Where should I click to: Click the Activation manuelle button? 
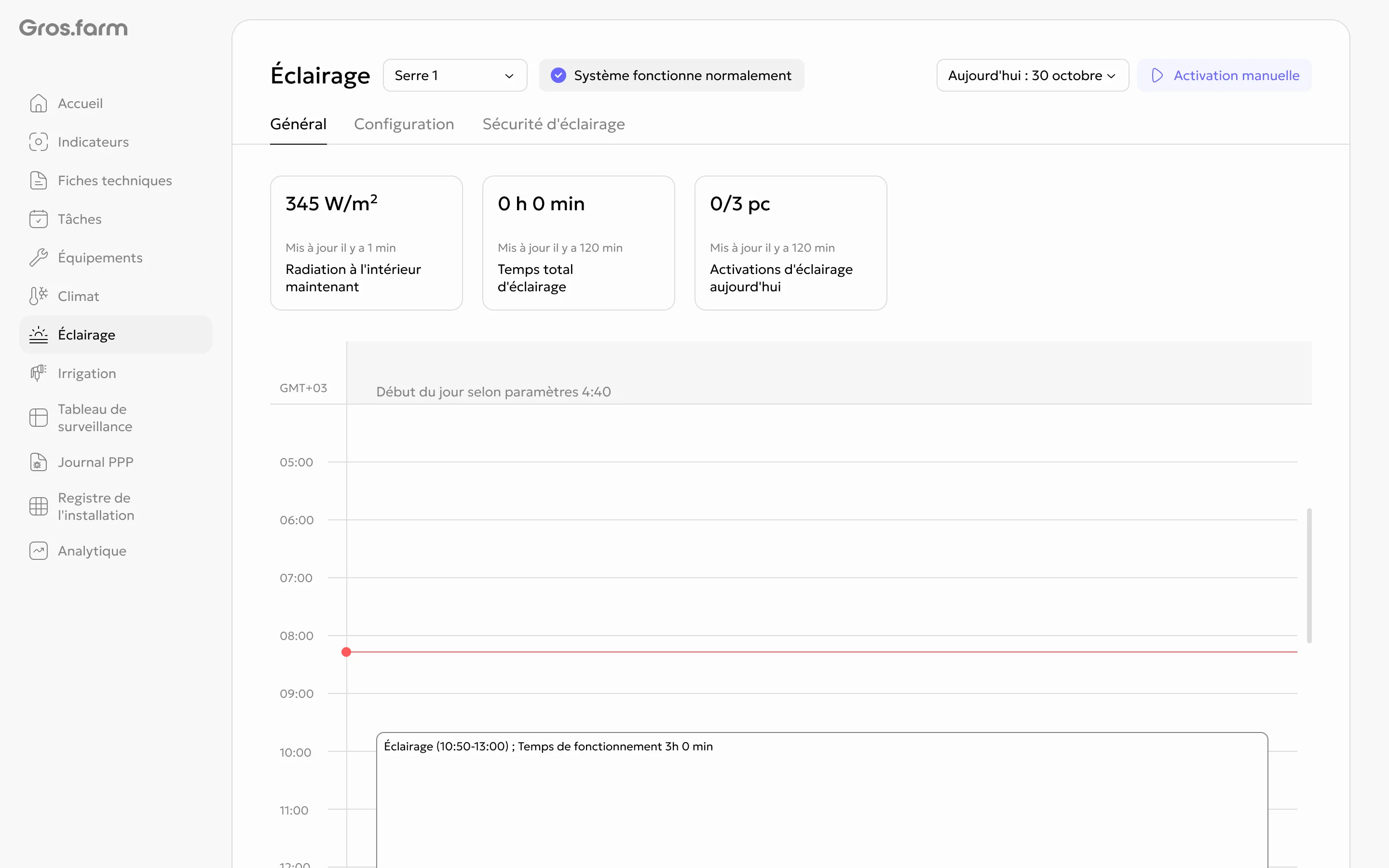[1224, 75]
